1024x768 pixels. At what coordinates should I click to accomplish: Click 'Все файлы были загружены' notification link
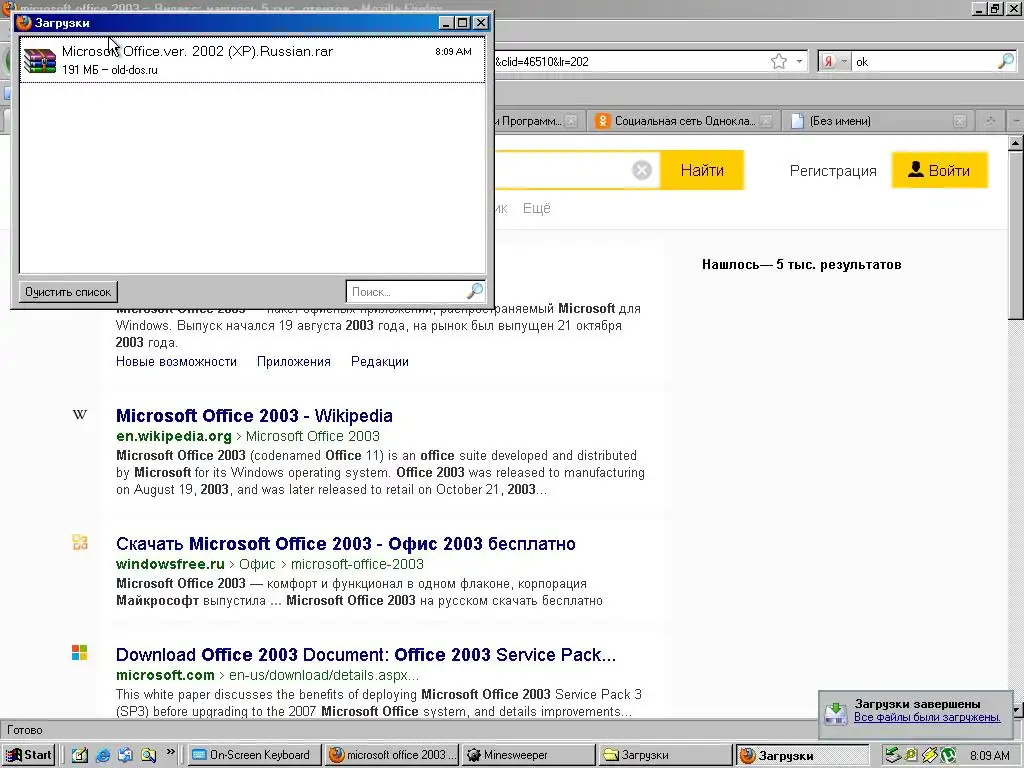[x=927, y=718]
